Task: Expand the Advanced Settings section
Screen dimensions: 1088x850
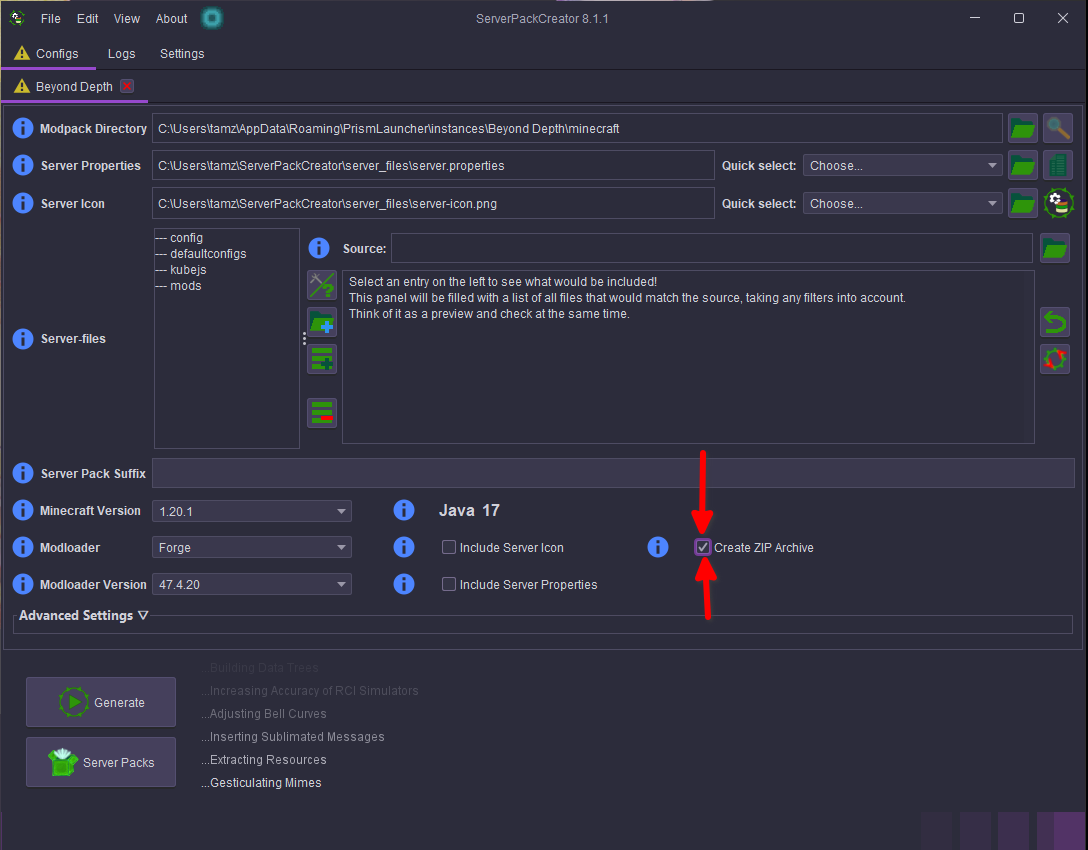Action: click(83, 615)
